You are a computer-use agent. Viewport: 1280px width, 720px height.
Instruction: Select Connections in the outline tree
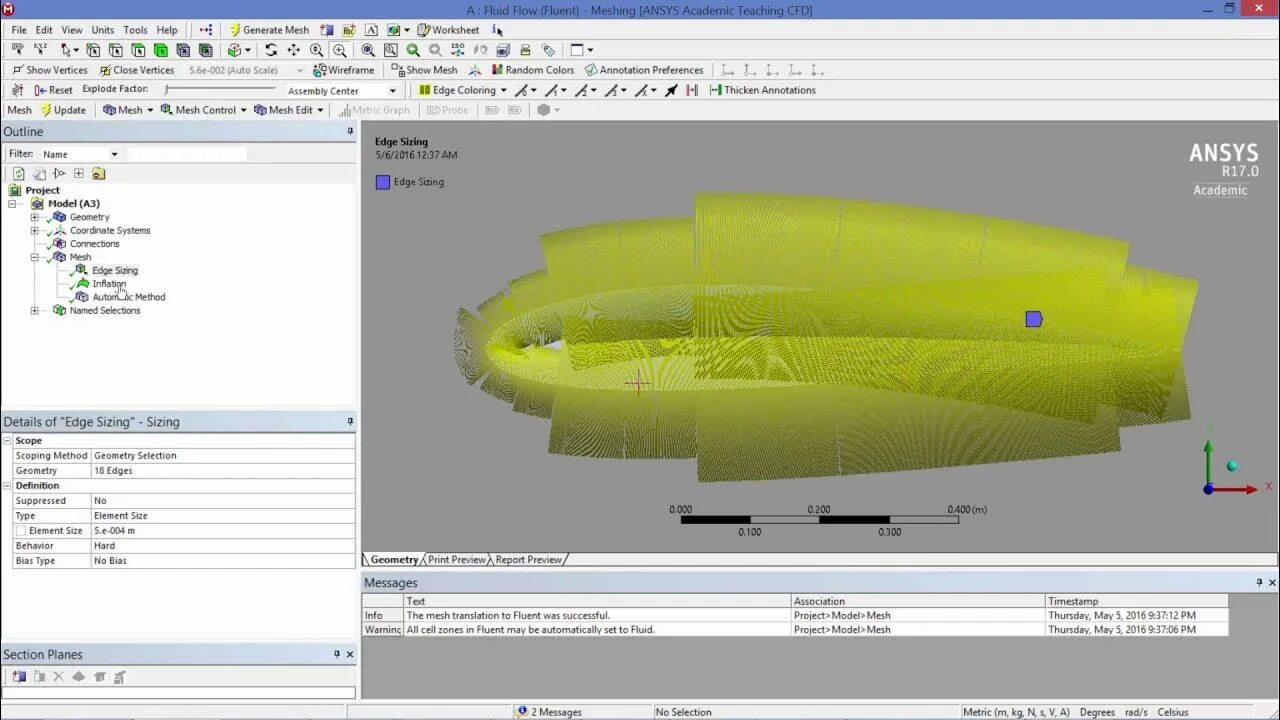point(94,244)
